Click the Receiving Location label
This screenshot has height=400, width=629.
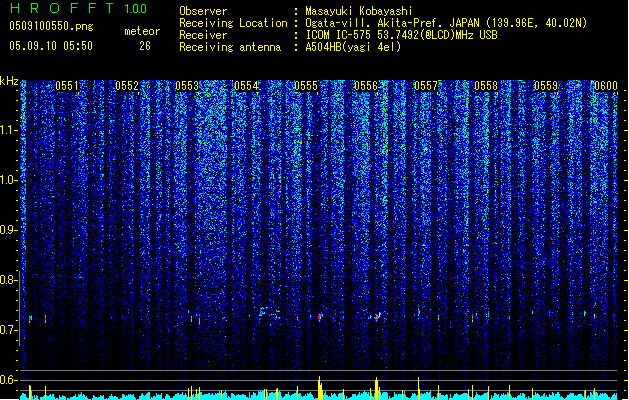tap(233, 23)
